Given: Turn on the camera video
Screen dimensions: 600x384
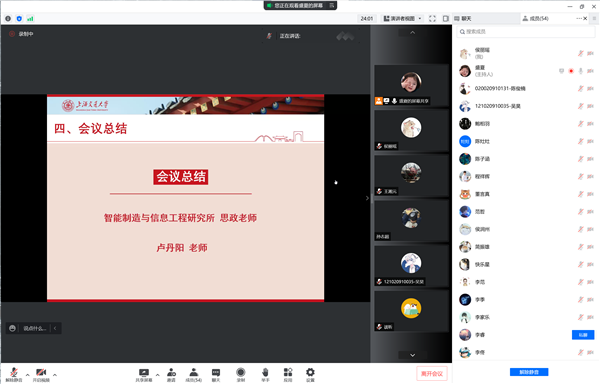Looking at the screenshot, I should 41,374.
